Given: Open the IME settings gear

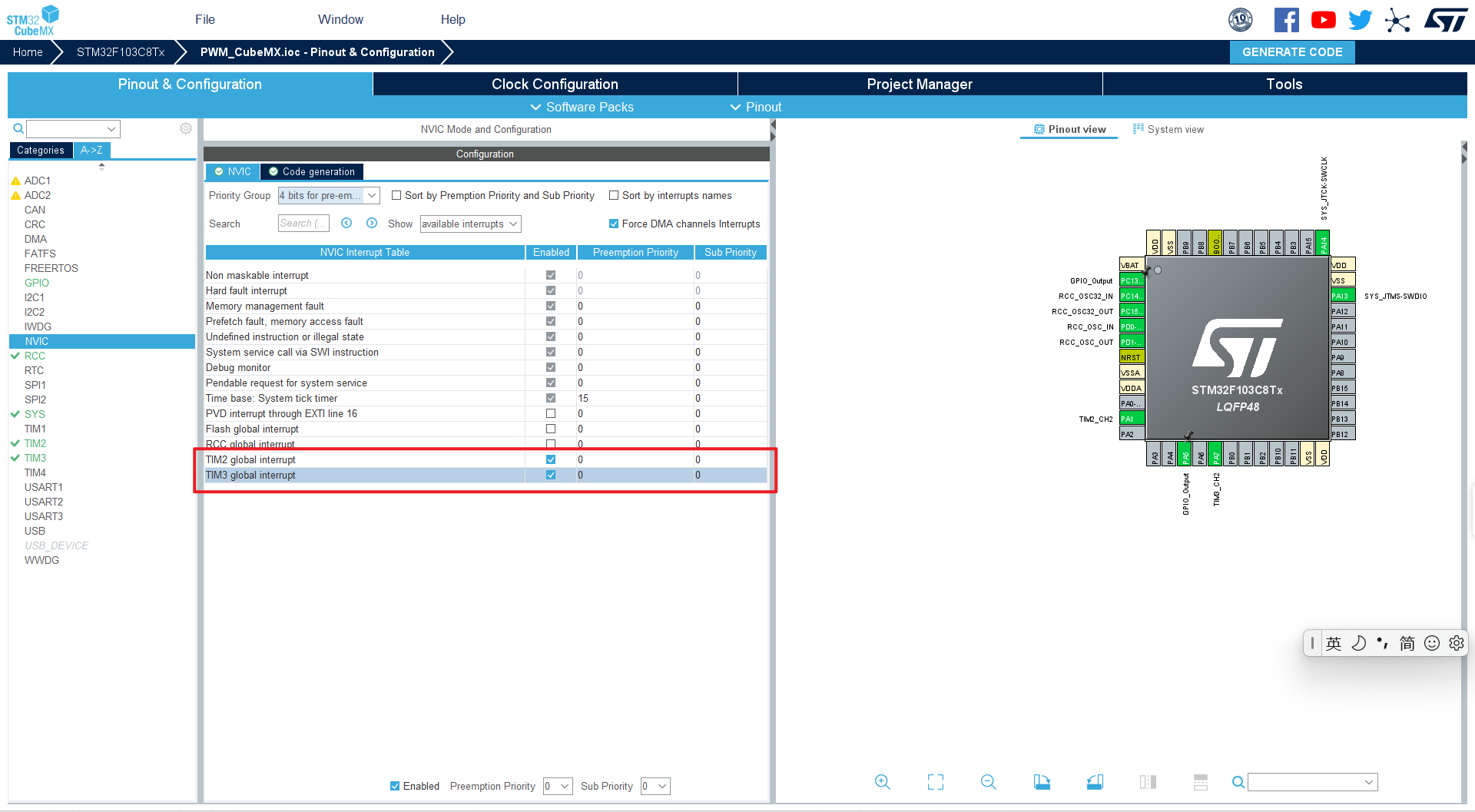Looking at the screenshot, I should (1456, 643).
